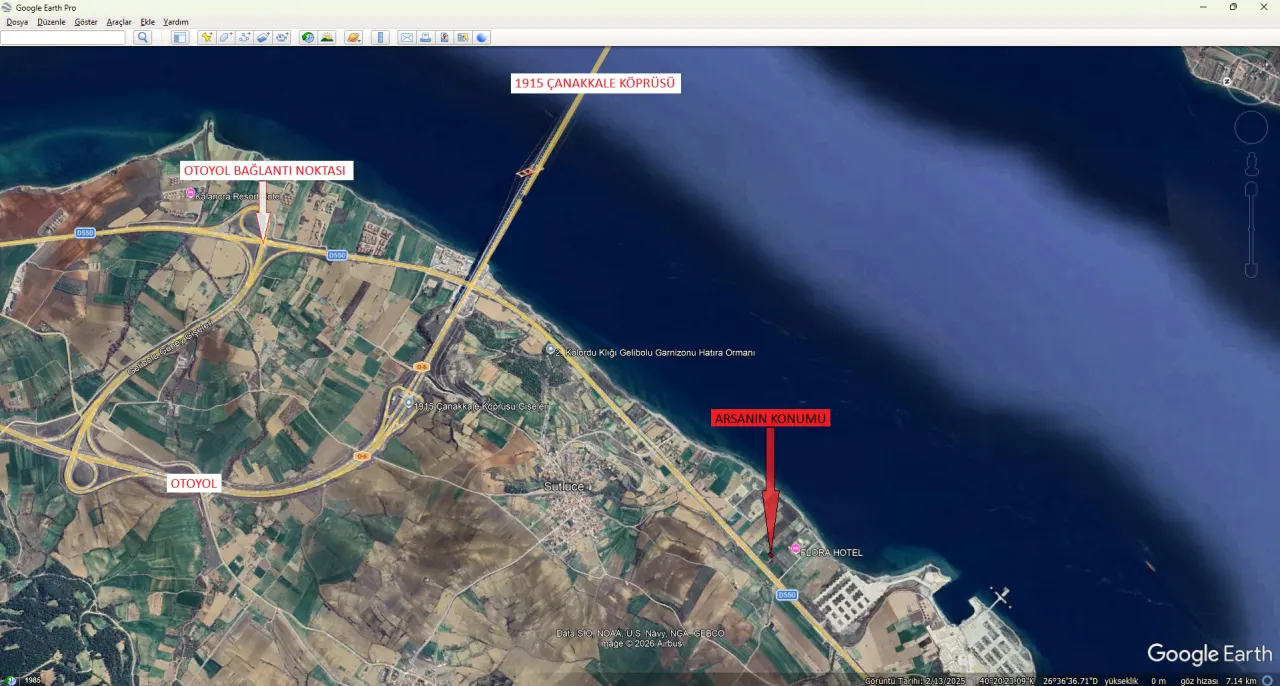Open the Düzenle menu
The image size is (1280, 686).
point(51,21)
